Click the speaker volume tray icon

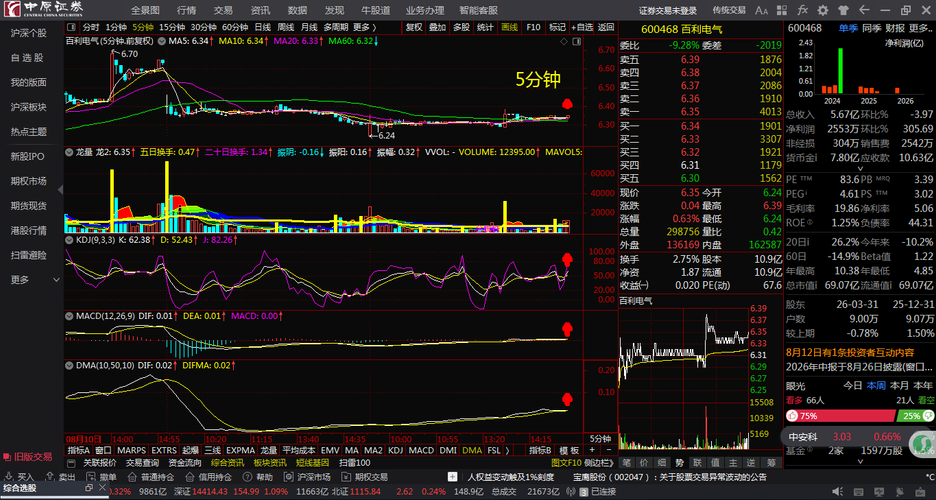pyautogui.click(x=838, y=492)
